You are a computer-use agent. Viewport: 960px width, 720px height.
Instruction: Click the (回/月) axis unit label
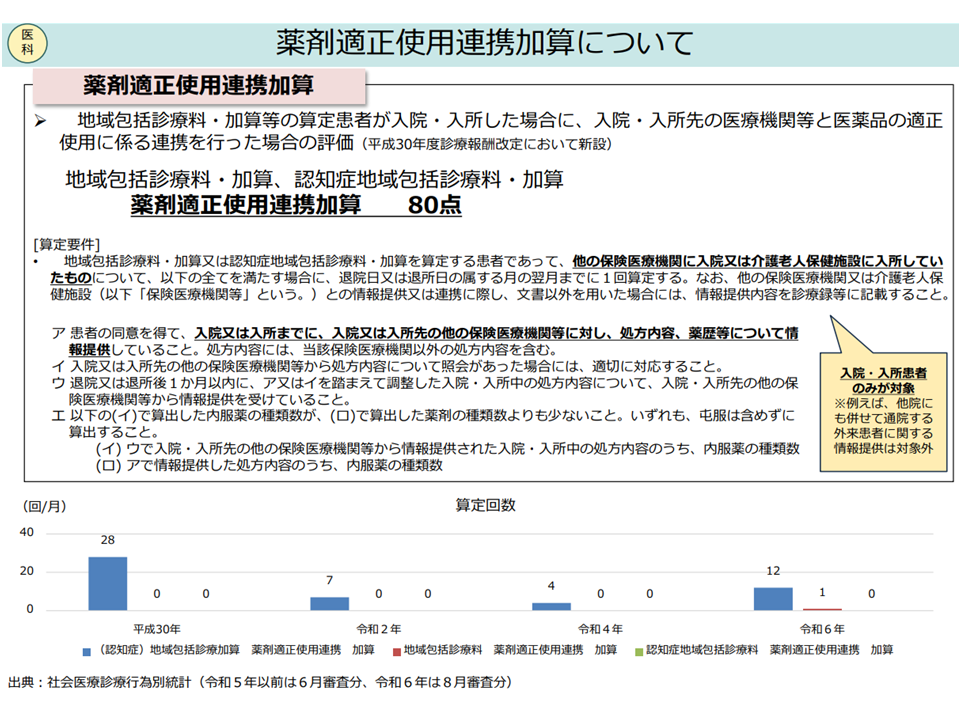pyautogui.click(x=44, y=506)
